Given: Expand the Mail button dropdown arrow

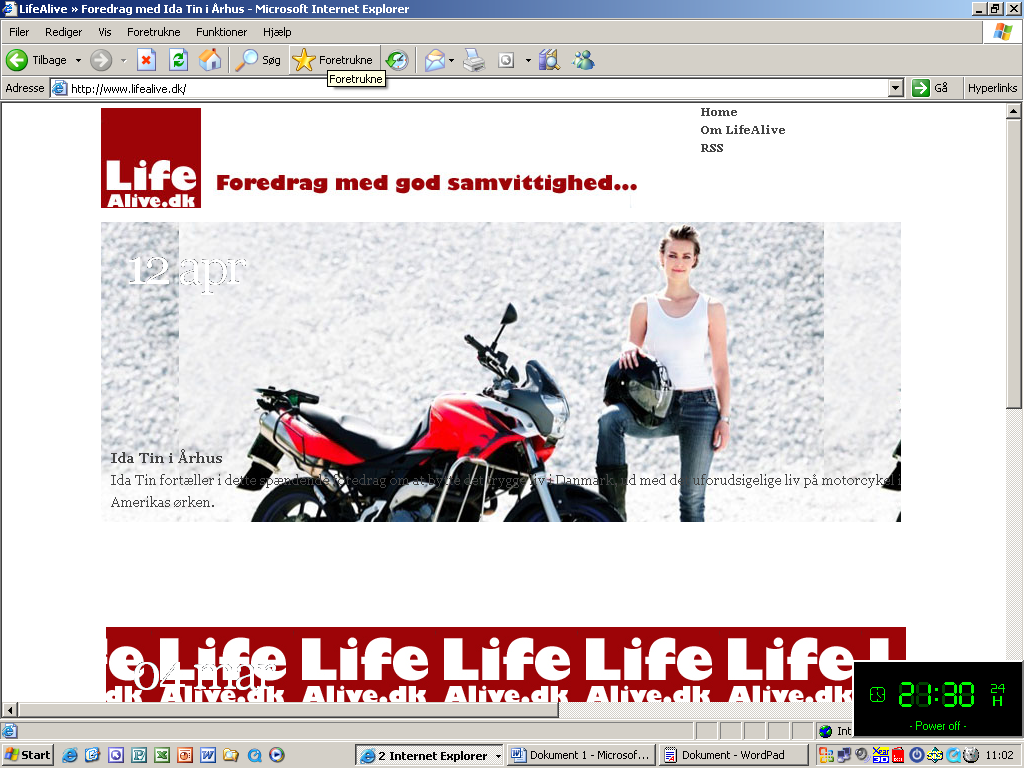Looking at the screenshot, I should click(x=452, y=60).
